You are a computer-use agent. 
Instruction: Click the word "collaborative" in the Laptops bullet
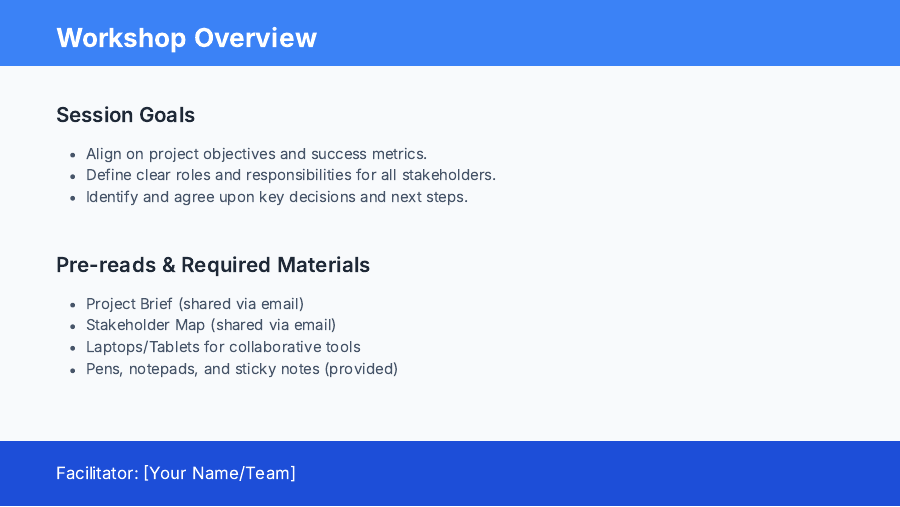click(x=276, y=347)
